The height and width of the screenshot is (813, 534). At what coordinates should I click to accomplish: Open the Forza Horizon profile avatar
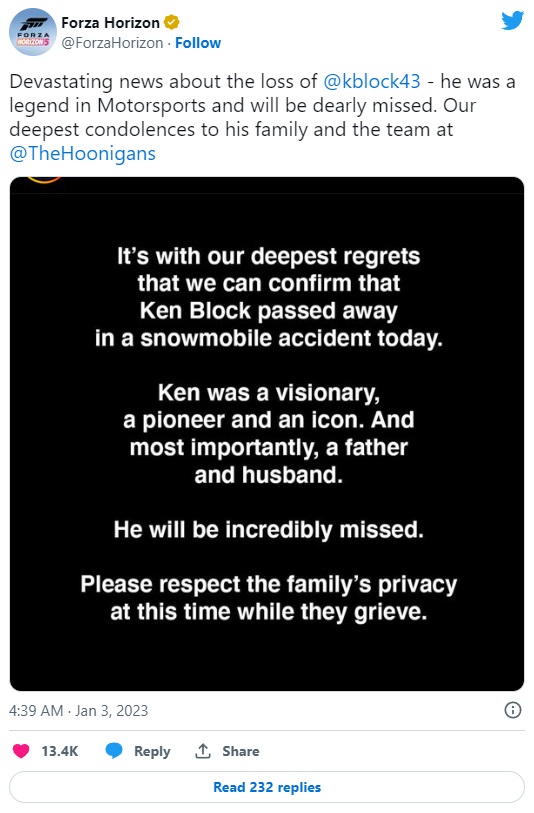33,32
